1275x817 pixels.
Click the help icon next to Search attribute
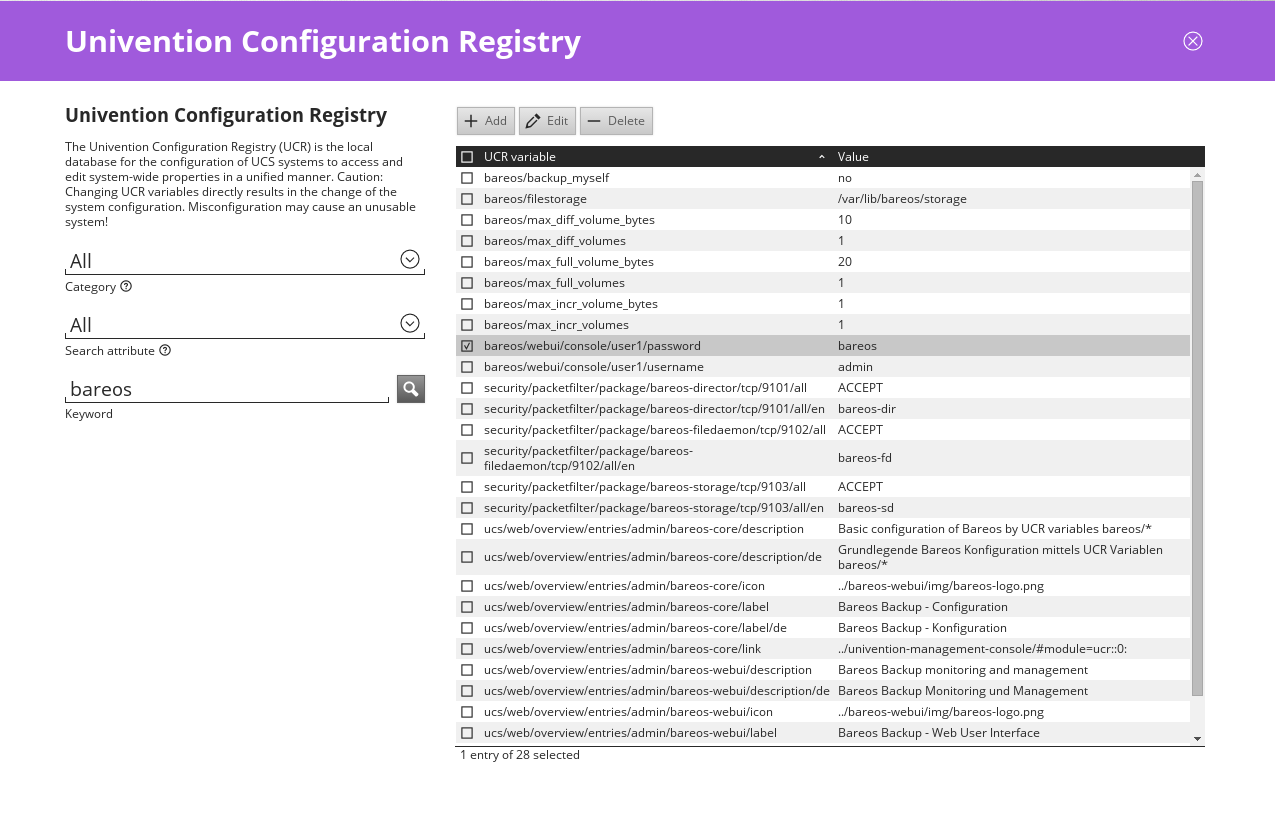tap(165, 350)
